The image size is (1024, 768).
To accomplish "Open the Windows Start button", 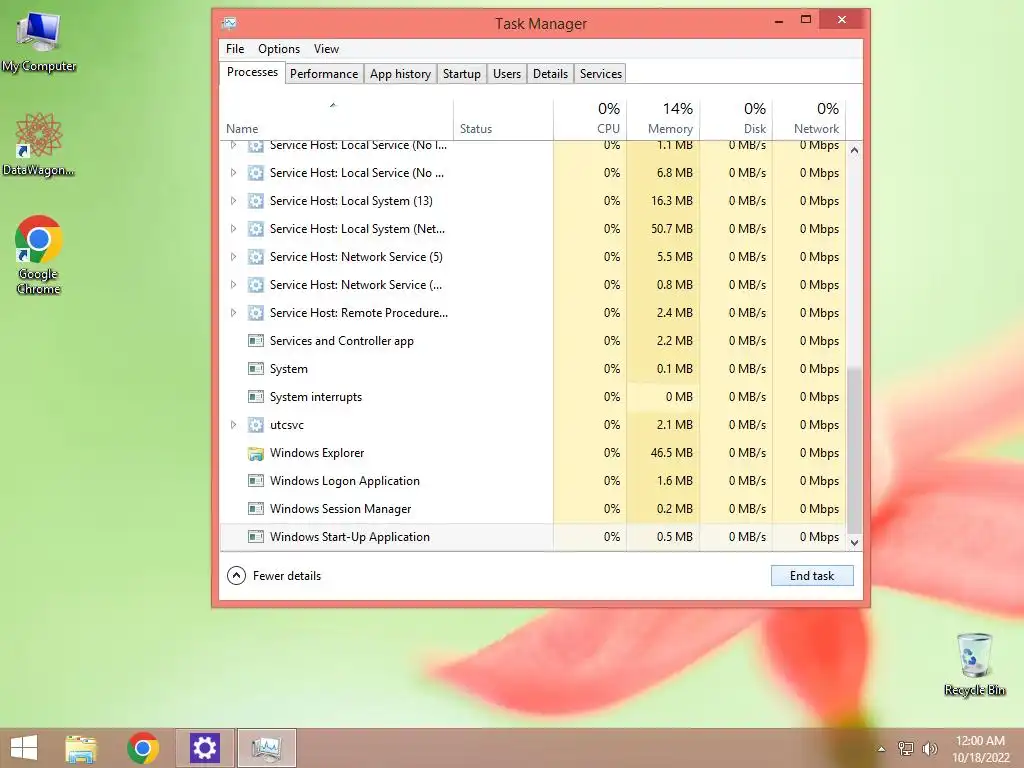I will pyautogui.click(x=24, y=748).
